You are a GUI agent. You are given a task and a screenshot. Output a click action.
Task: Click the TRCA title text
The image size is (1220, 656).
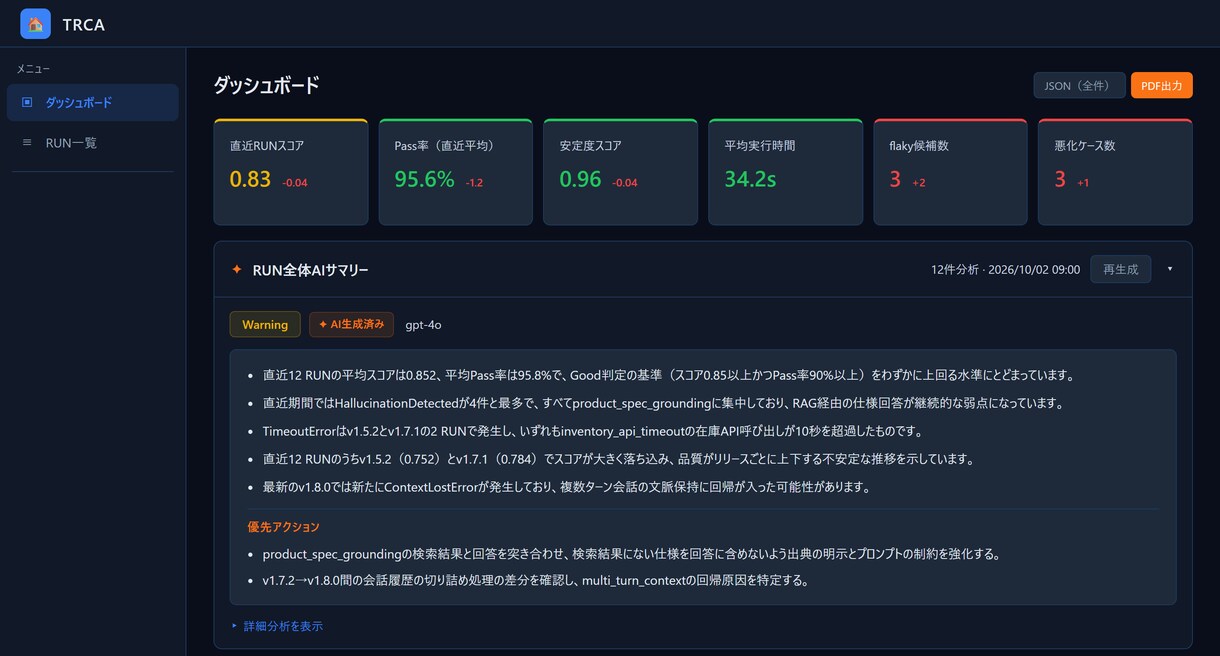point(83,24)
